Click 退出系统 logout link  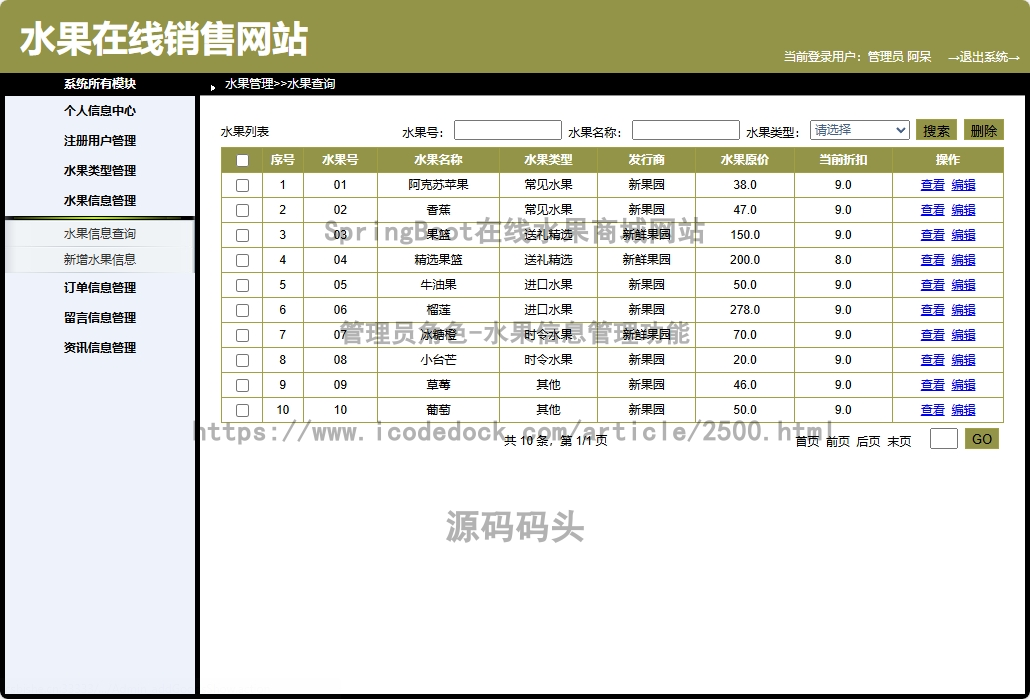point(983,57)
